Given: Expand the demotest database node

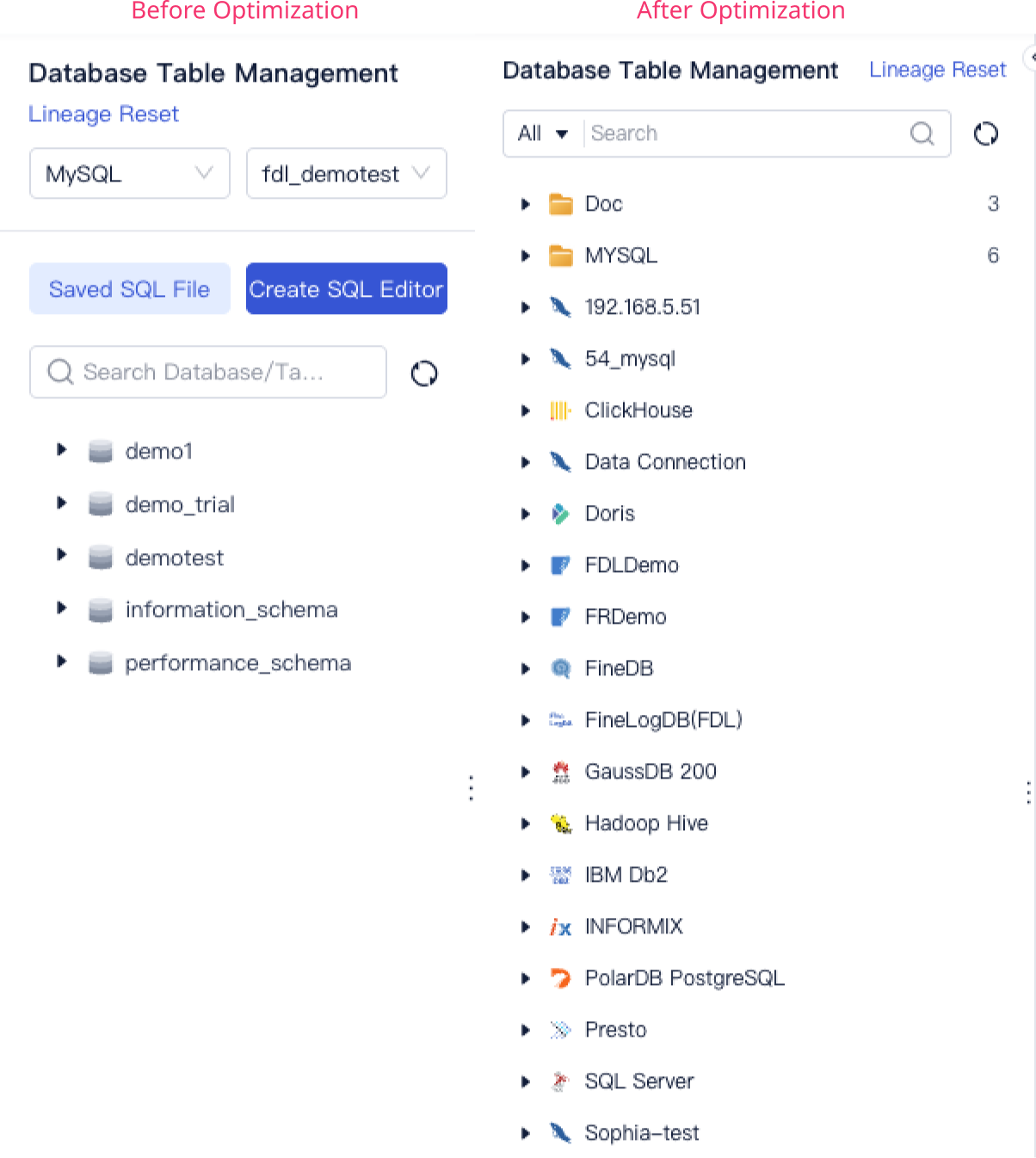Looking at the screenshot, I should (x=61, y=555).
